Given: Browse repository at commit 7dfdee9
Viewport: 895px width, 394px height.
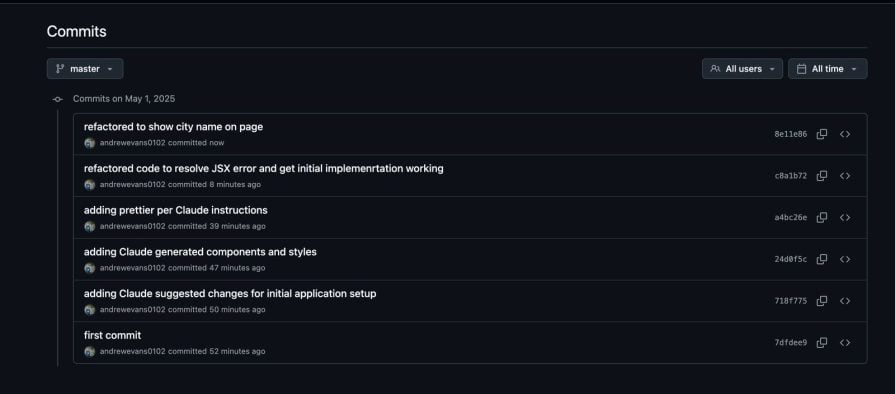Looking at the screenshot, I should (x=845, y=343).
